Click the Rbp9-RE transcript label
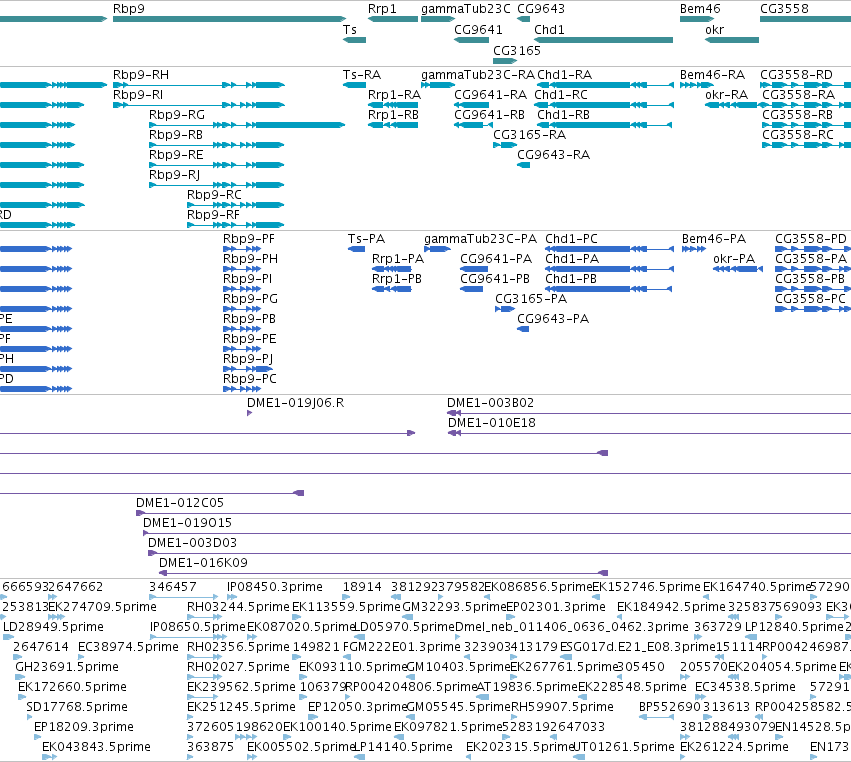Viewport: 851px width, 762px height. tap(176, 155)
